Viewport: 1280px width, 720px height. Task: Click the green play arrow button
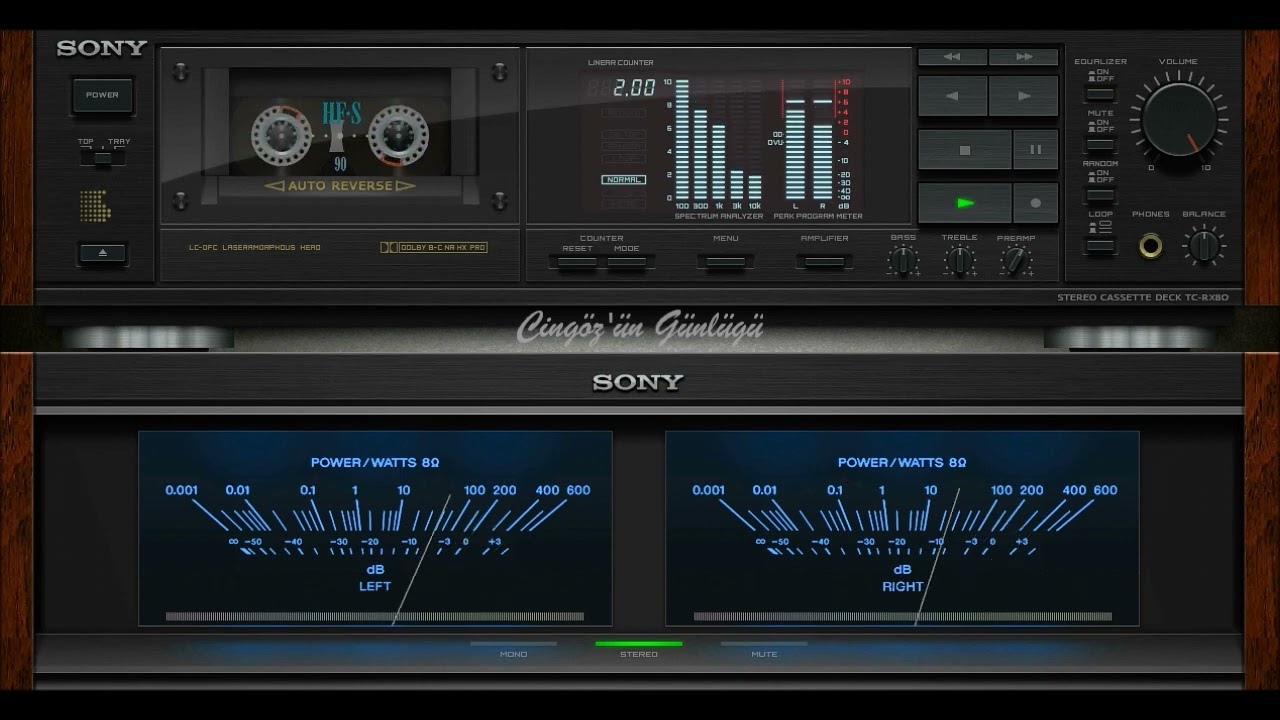(x=965, y=203)
